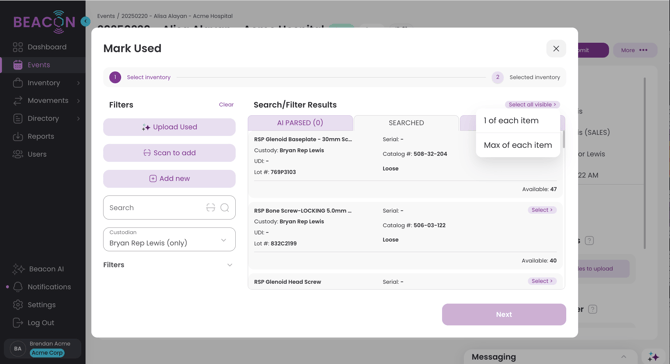Viewport: 670px width, 364px height.
Task: Open the Dashboard sidebar item
Action: tap(39, 47)
